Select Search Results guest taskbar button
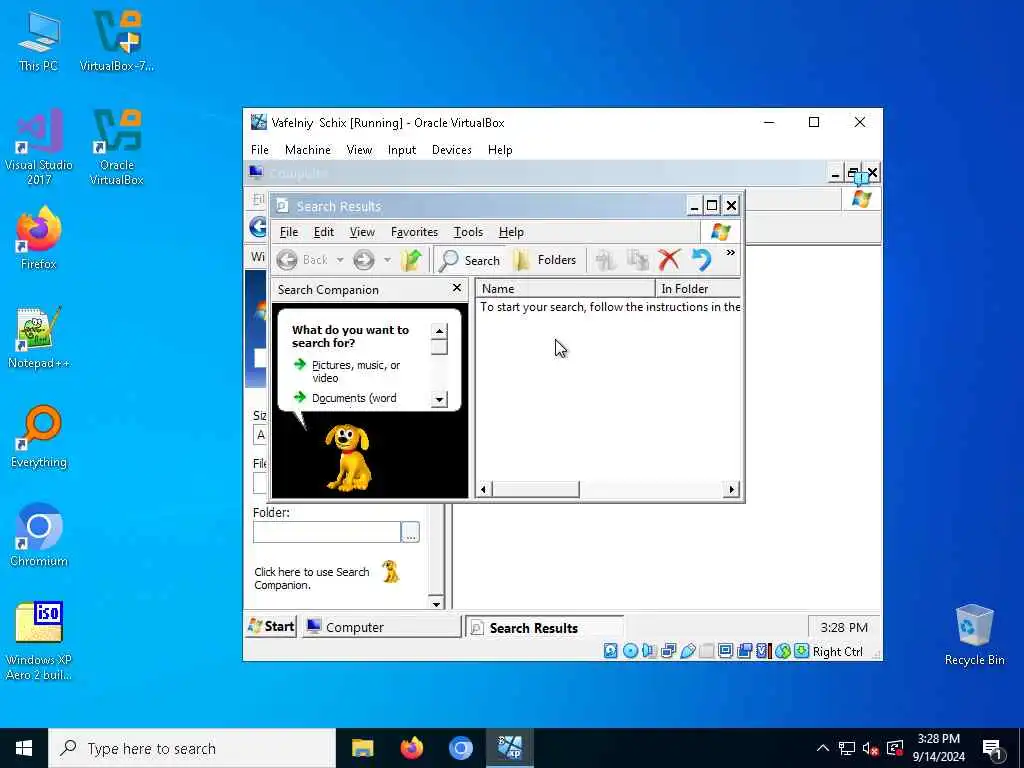This screenshot has height=768, width=1024. coord(545,628)
